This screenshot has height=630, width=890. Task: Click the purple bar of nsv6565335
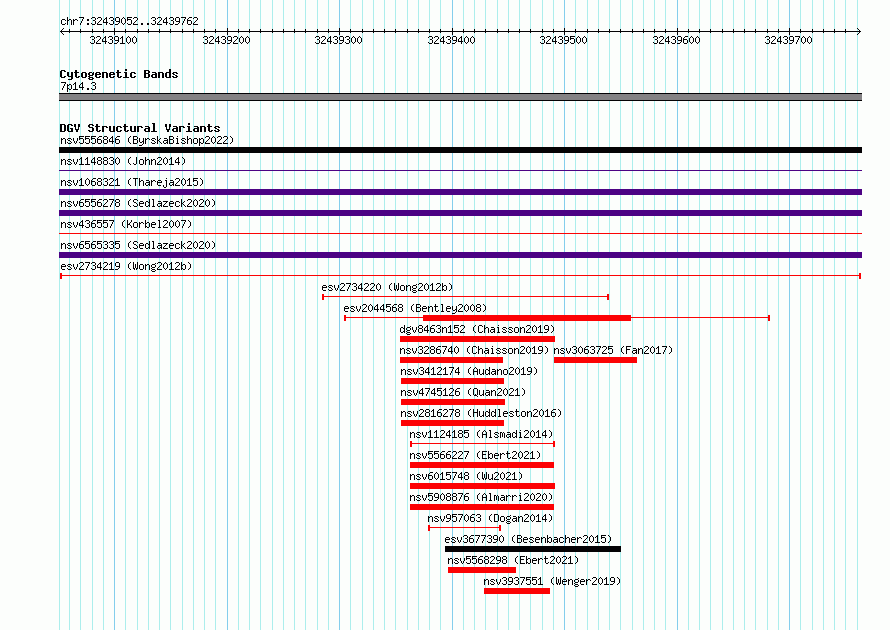(x=460, y=255)
